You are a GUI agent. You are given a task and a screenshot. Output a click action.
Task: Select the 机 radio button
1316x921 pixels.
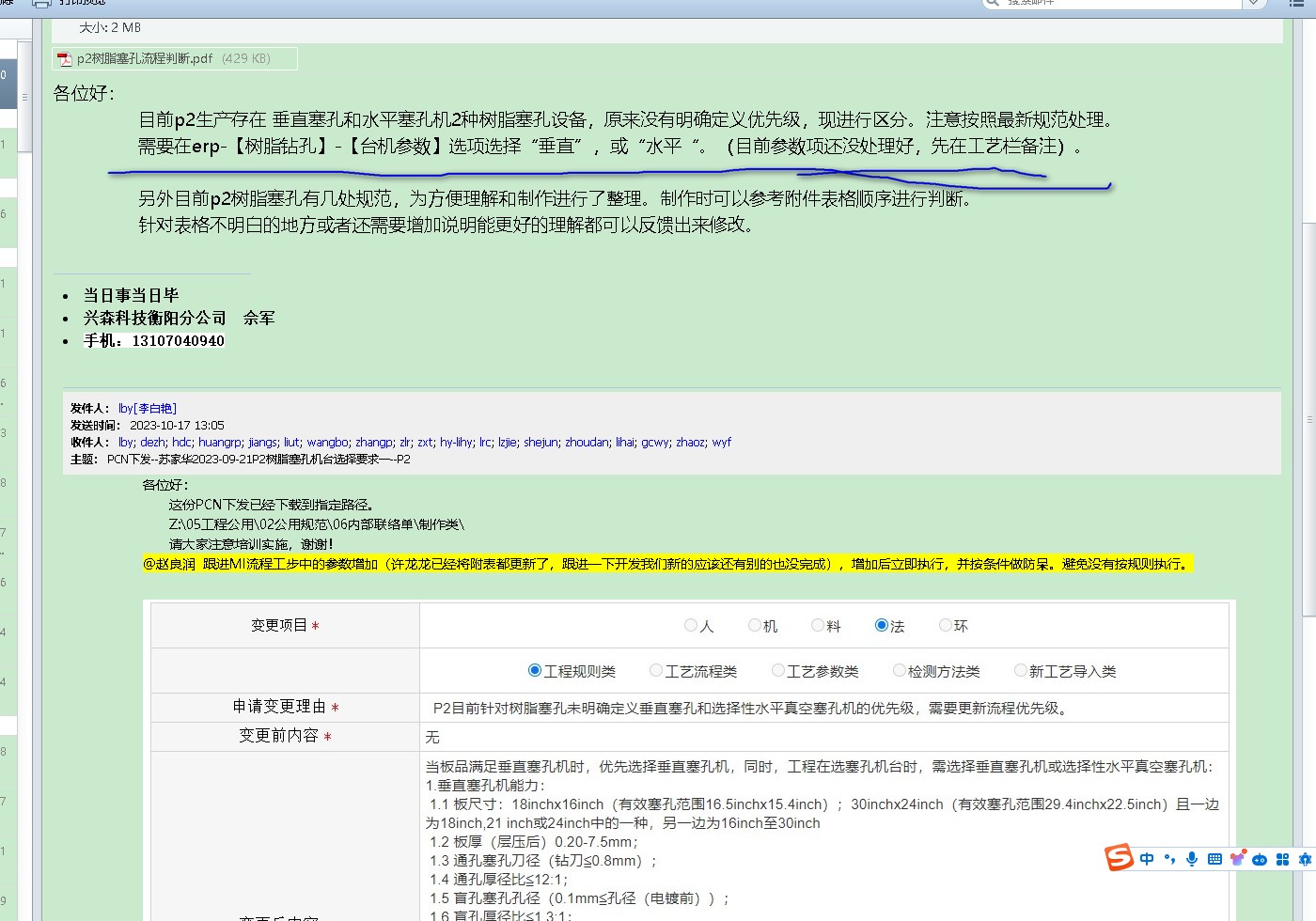(754, 625)
